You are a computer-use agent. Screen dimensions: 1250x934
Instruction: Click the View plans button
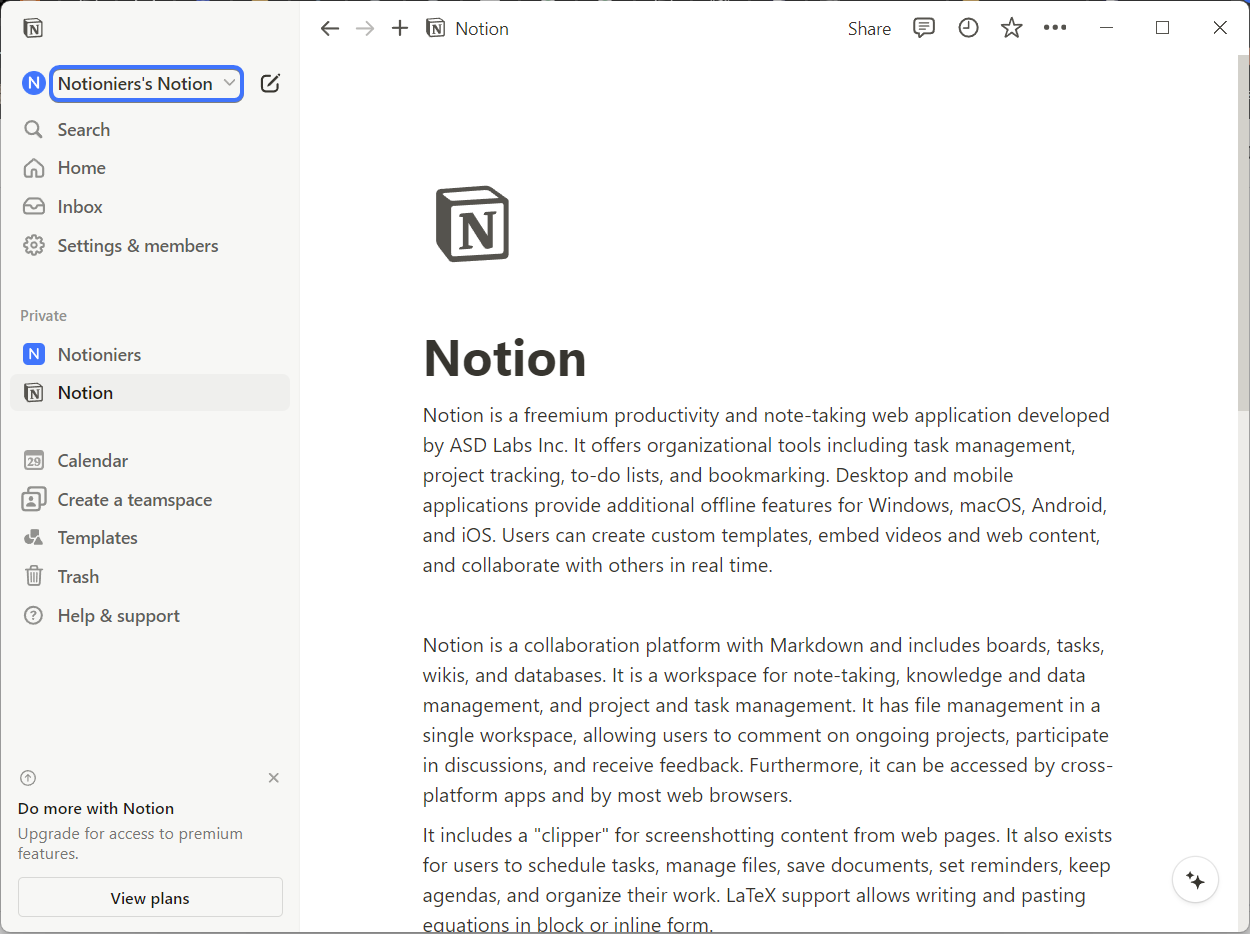pos(150,898)
